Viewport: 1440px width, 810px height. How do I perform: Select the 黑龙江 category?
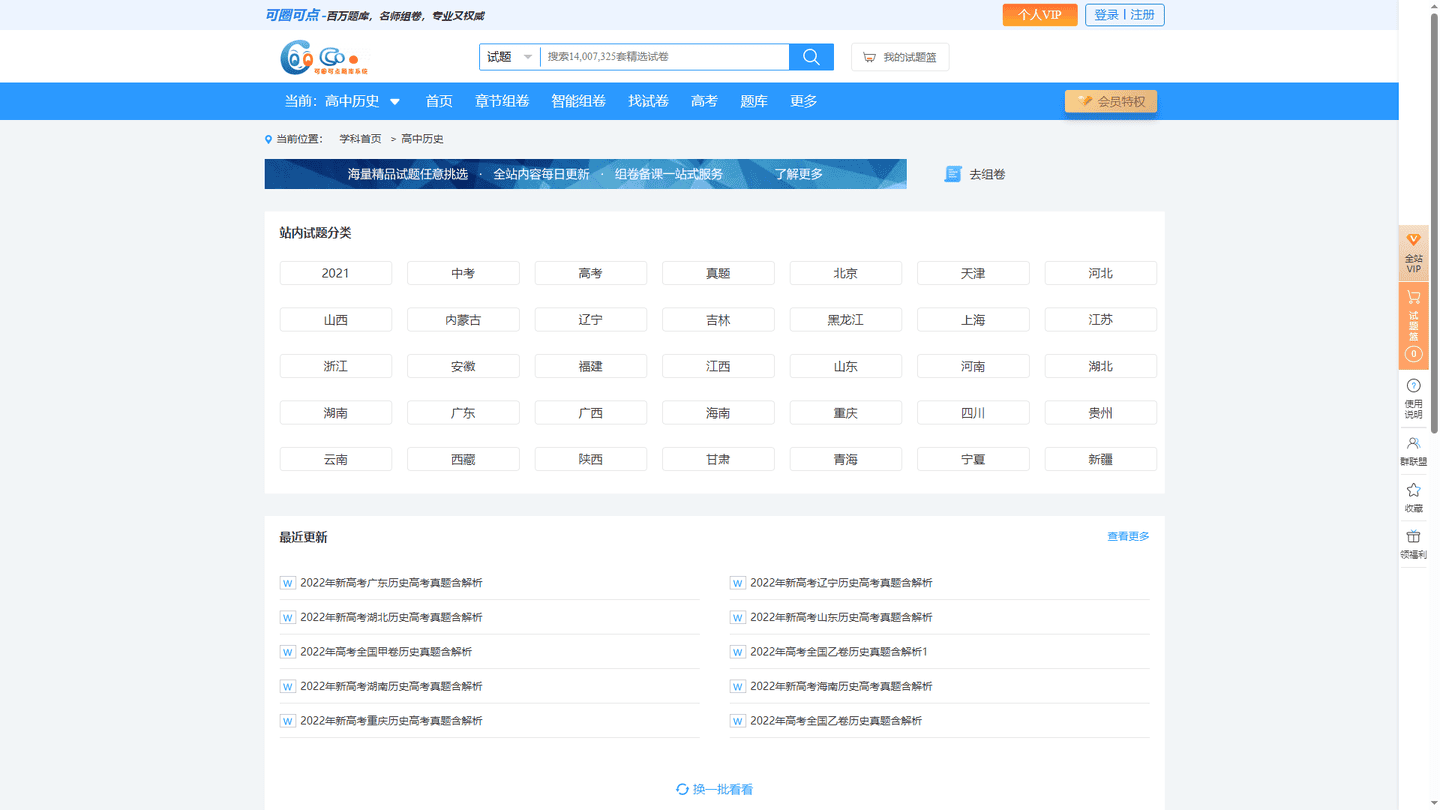pyautogui.click(x=846, y=320)
